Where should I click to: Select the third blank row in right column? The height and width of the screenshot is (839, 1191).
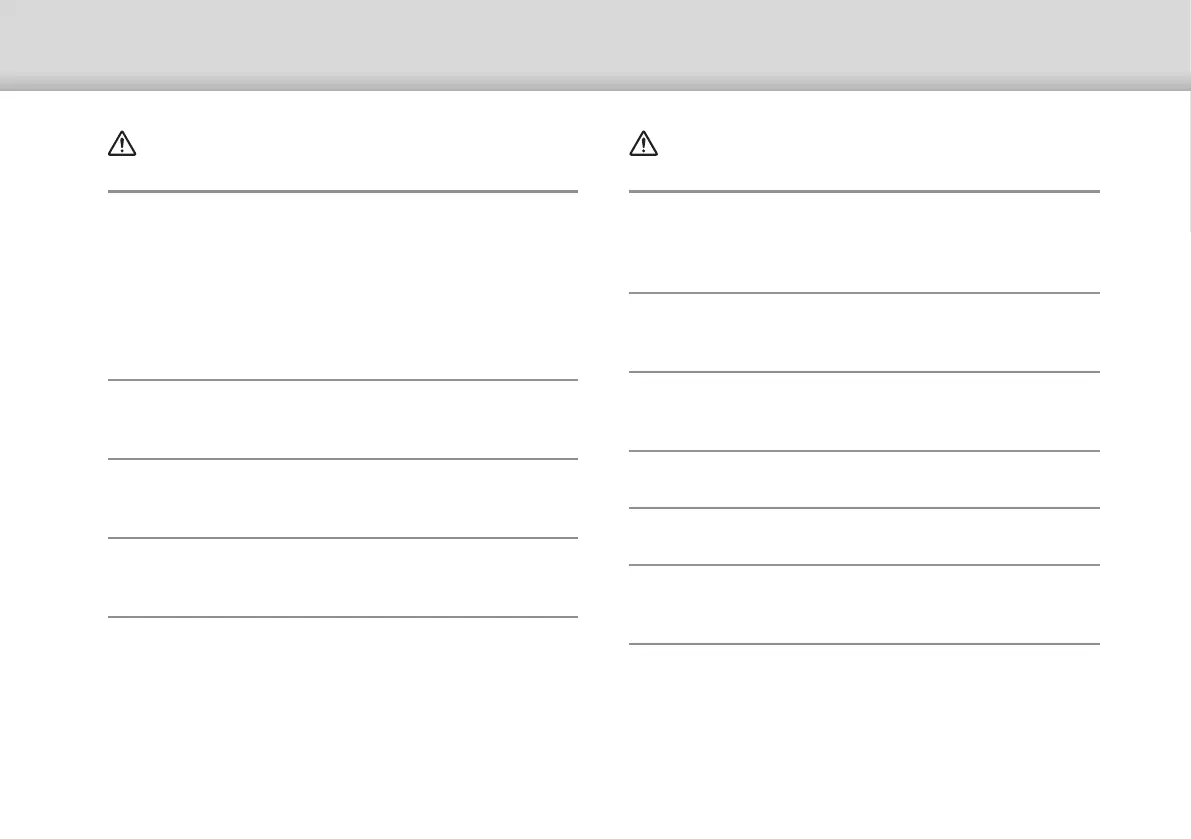[x=864, y=411]
